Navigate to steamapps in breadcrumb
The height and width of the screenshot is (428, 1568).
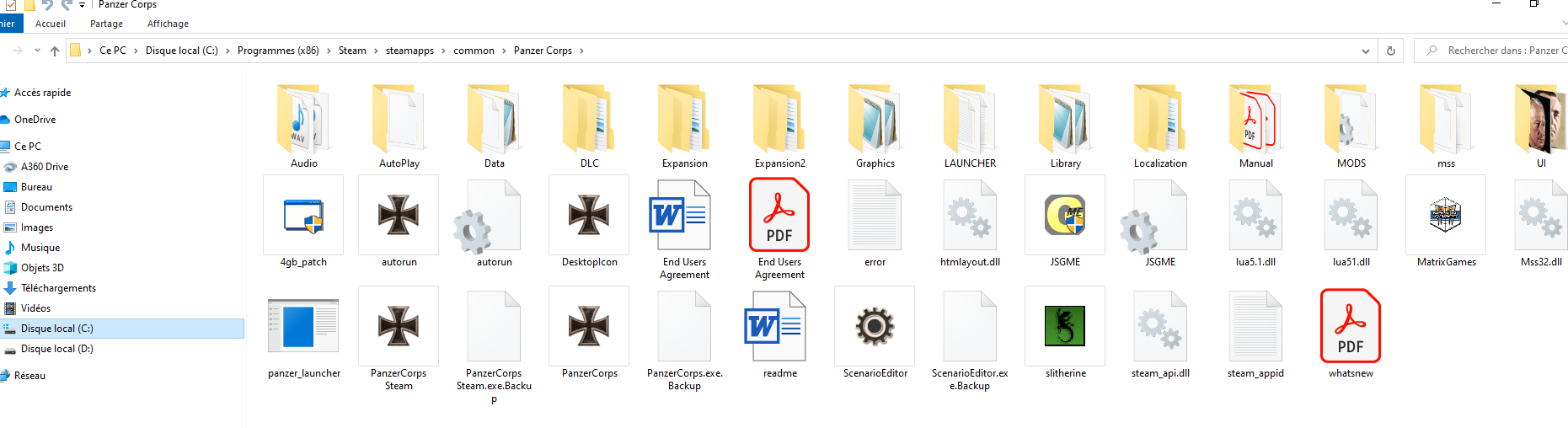pos(409,51)
